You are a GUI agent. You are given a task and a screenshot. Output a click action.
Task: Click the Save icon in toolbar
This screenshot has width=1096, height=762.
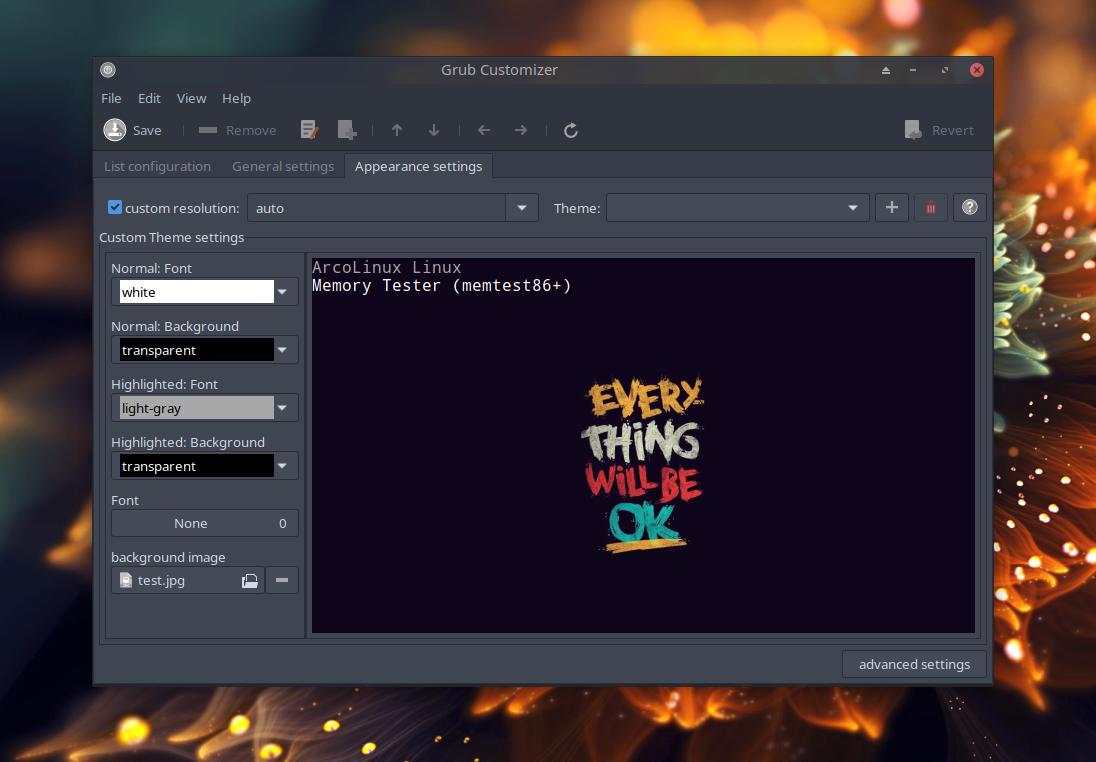click(116, 130)
